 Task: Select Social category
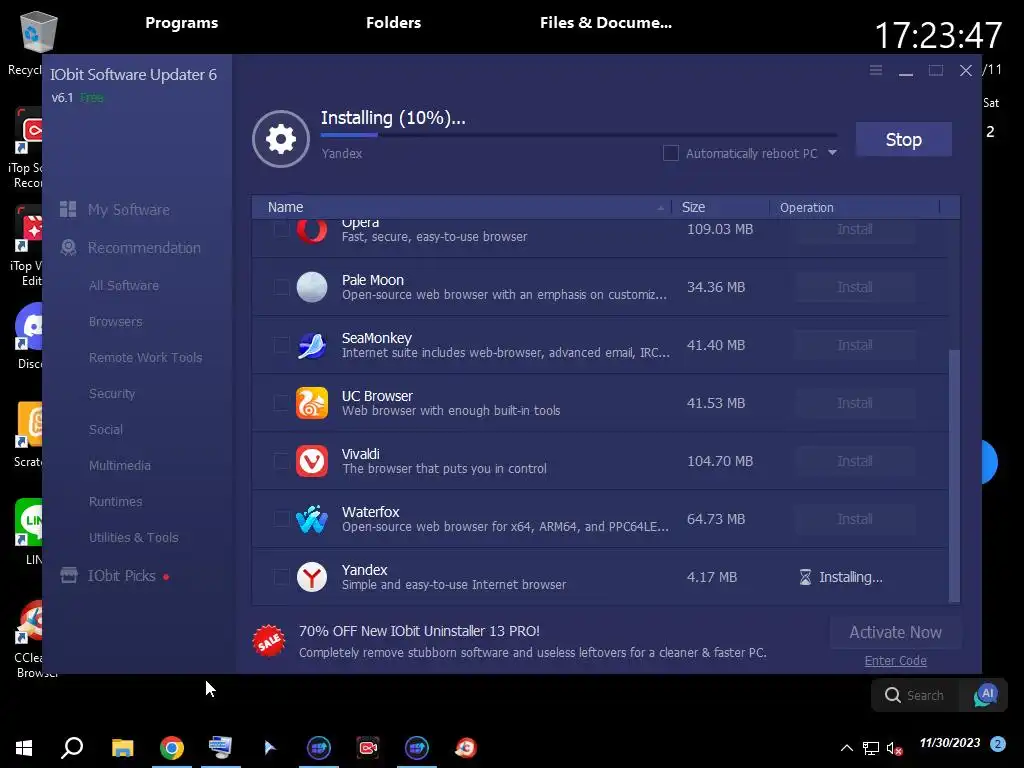[106, 429]
